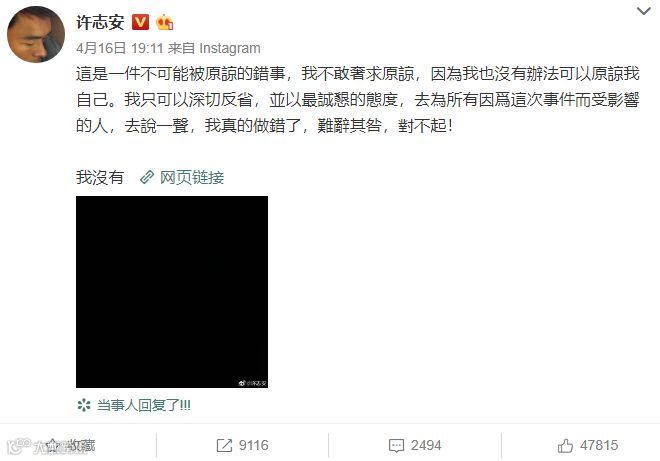
Task: Open the black image thumbnail
Action: pos(172,292)
